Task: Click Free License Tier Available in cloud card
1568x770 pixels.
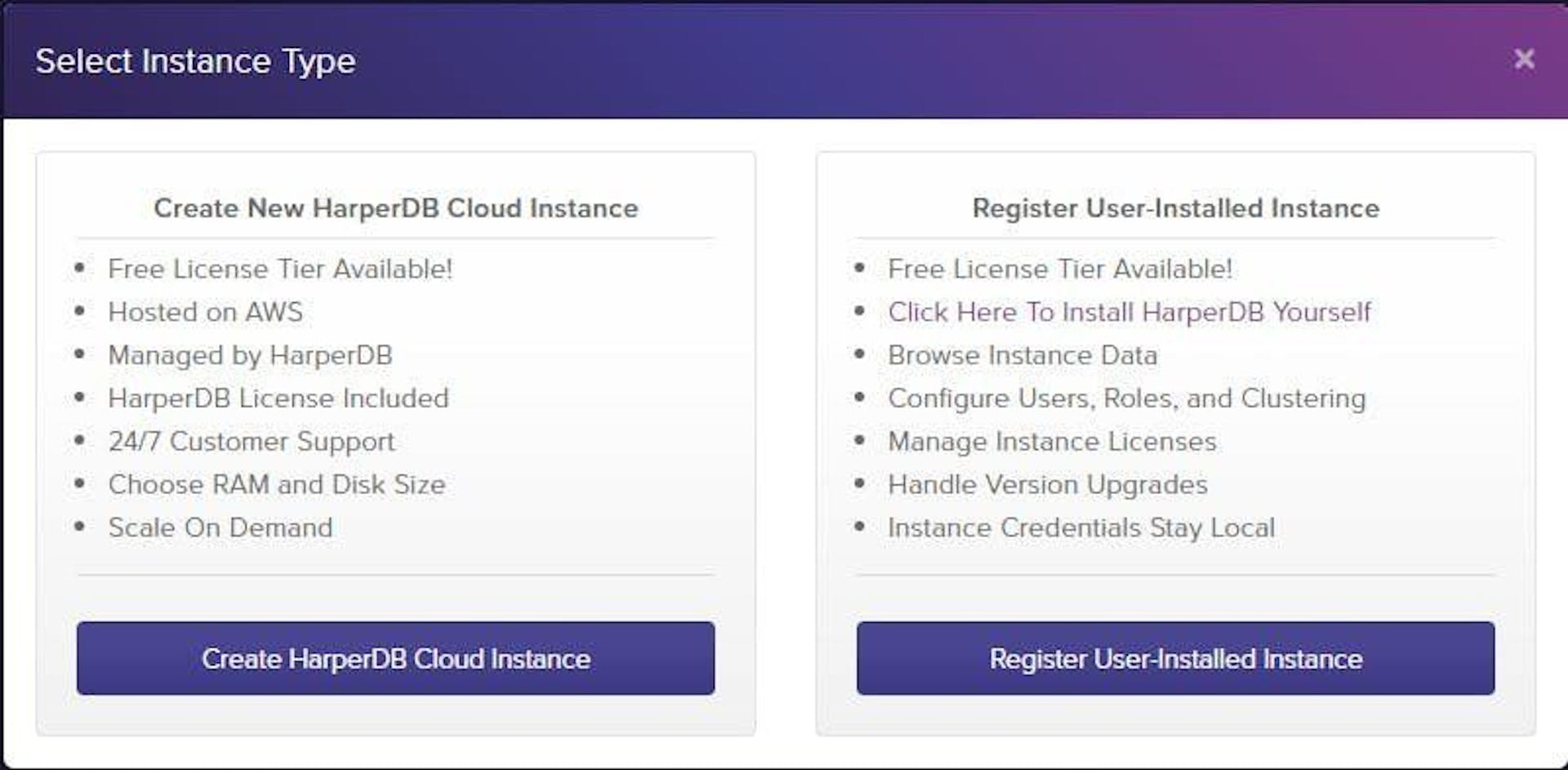Action: (280, 269)
